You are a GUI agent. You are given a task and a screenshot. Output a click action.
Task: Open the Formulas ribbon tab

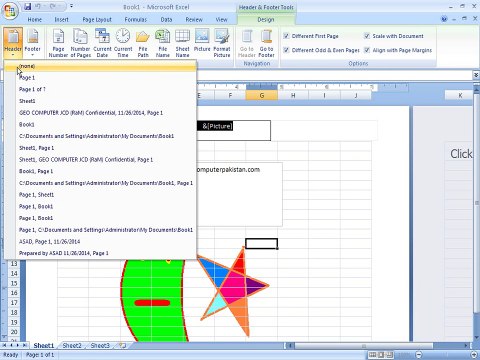[136, 20]
